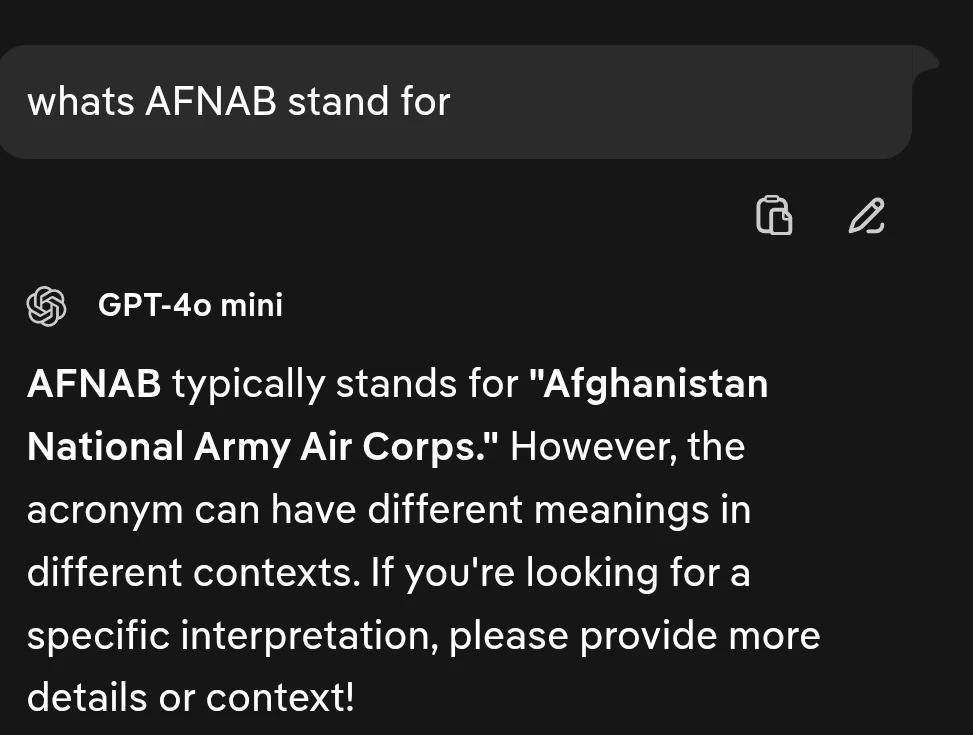Click "AFNAB" in the user prompt
The width and height of the screenshot is (973, 735).
(x=210, y=102)
